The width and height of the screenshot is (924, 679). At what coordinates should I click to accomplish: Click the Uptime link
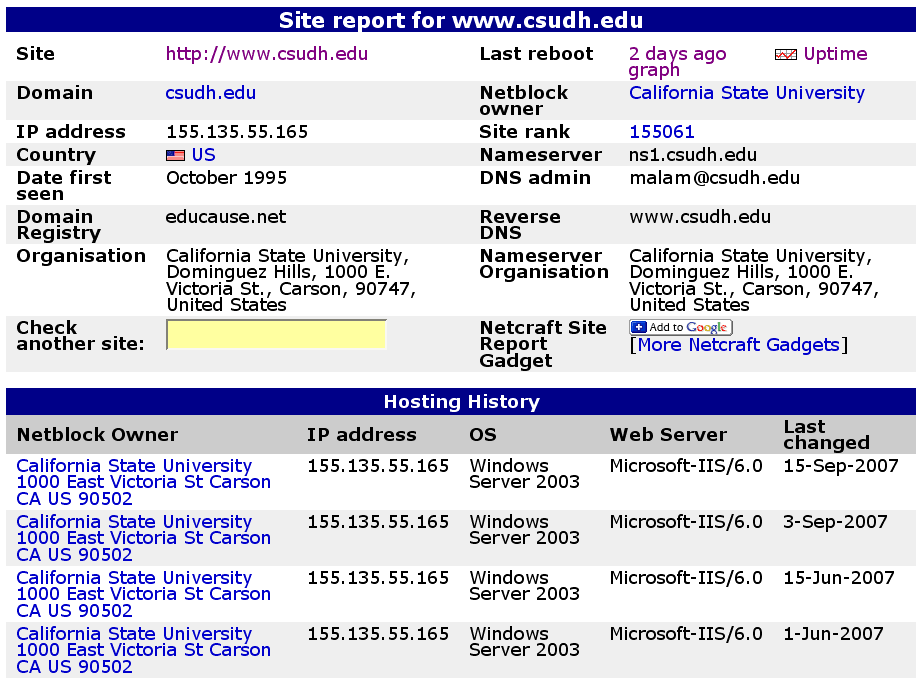coord(835,54)
